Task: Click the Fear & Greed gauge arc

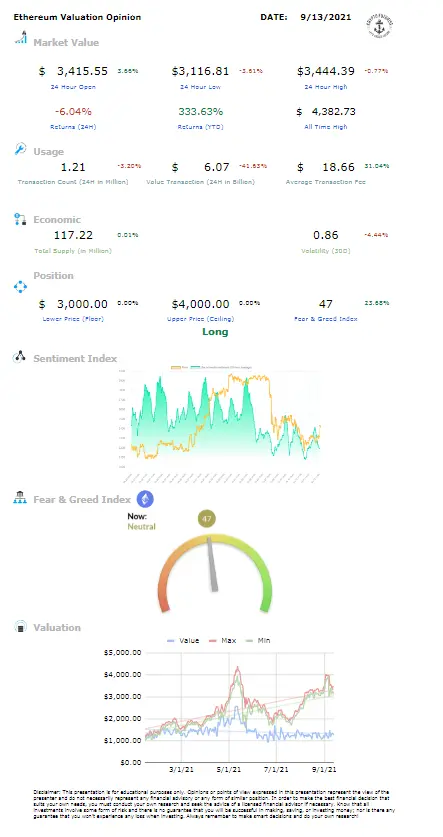Action: (215, 574)
